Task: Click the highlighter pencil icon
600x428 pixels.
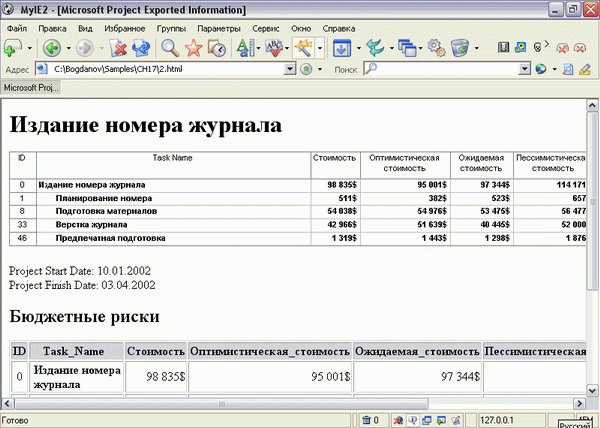Action: pos(585,69)
